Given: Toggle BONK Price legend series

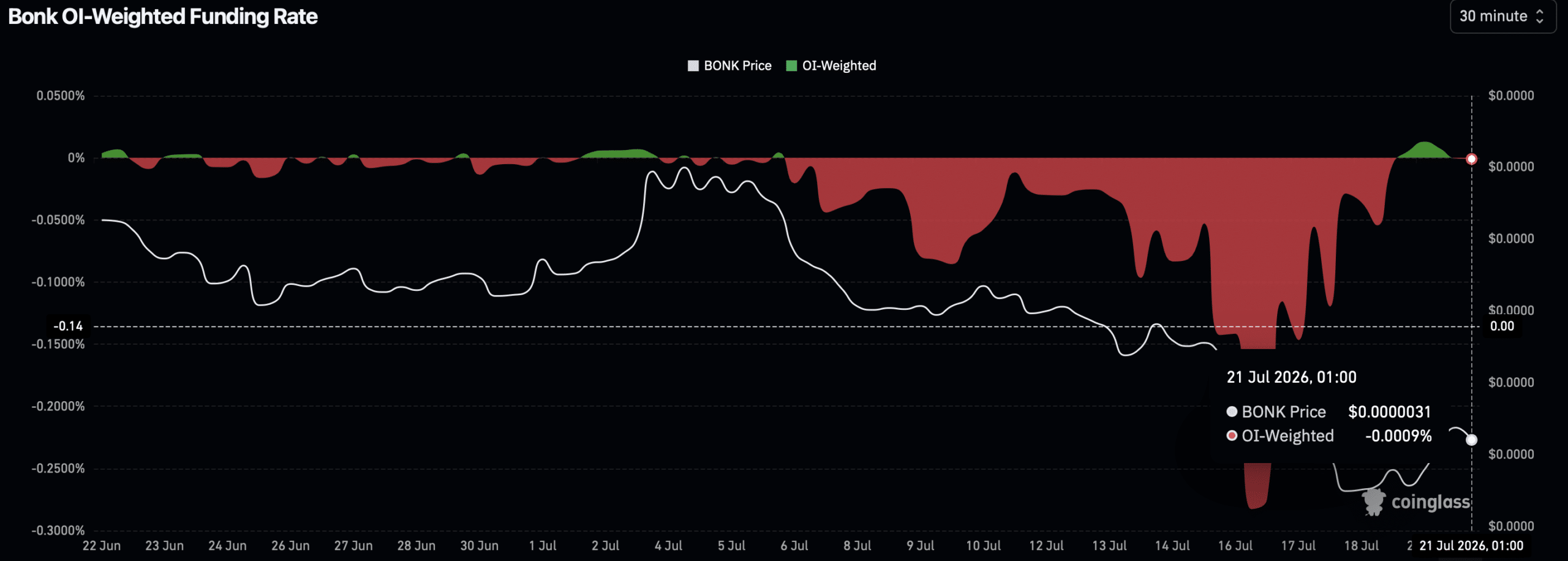Looking at the screenshot, I should click(729, 66).
